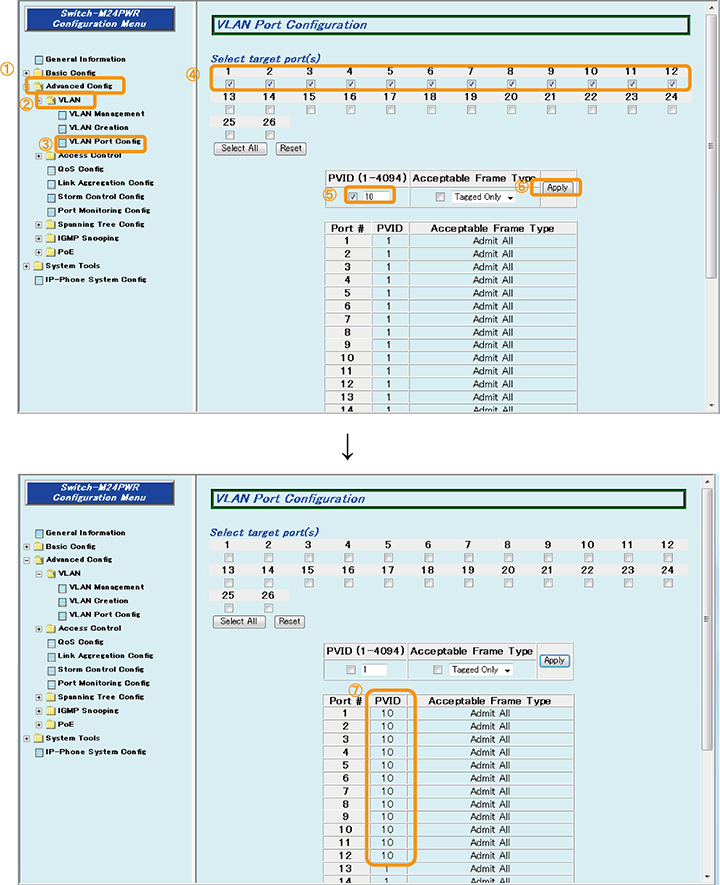This screenshot has width=720, height=885.
Task: Click IGMP Snooping folder icon in lower menu
Action: coord(50,711)
